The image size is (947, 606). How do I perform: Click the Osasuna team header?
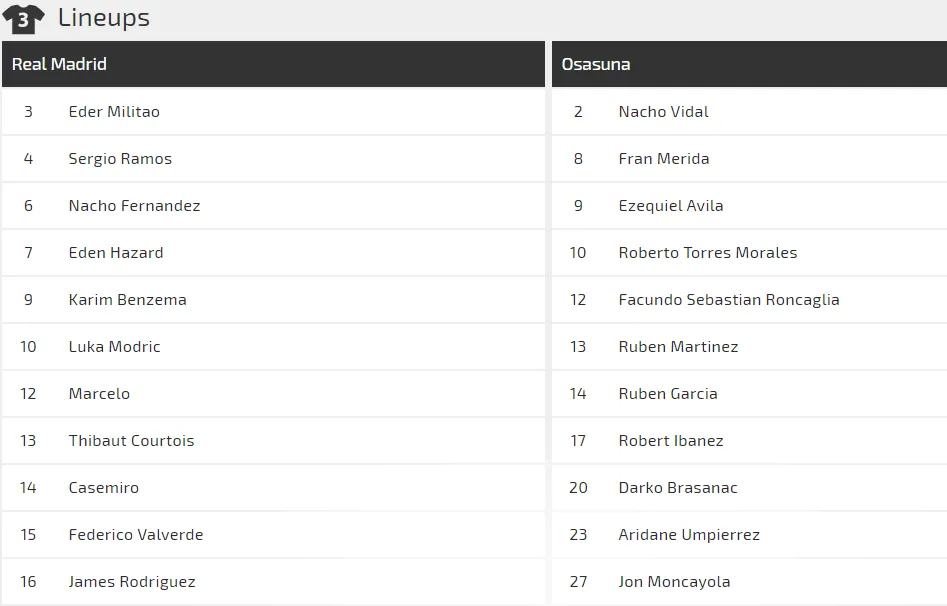coord(595,64)
